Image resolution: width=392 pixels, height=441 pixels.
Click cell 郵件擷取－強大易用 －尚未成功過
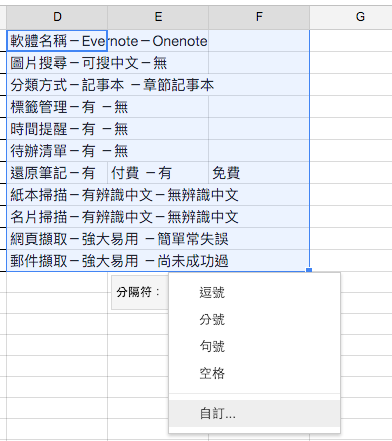tap(57, 261)
